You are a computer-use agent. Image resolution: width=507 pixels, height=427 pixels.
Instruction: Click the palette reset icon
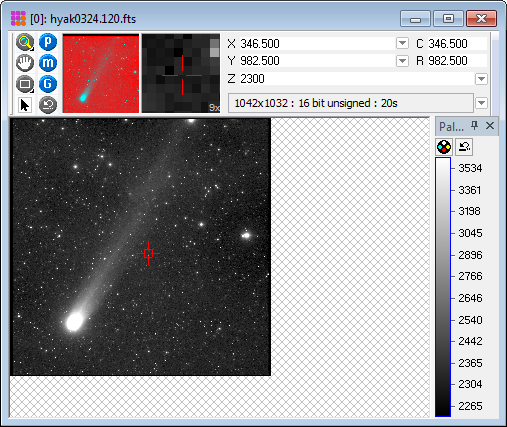click(x=464, y=147)
